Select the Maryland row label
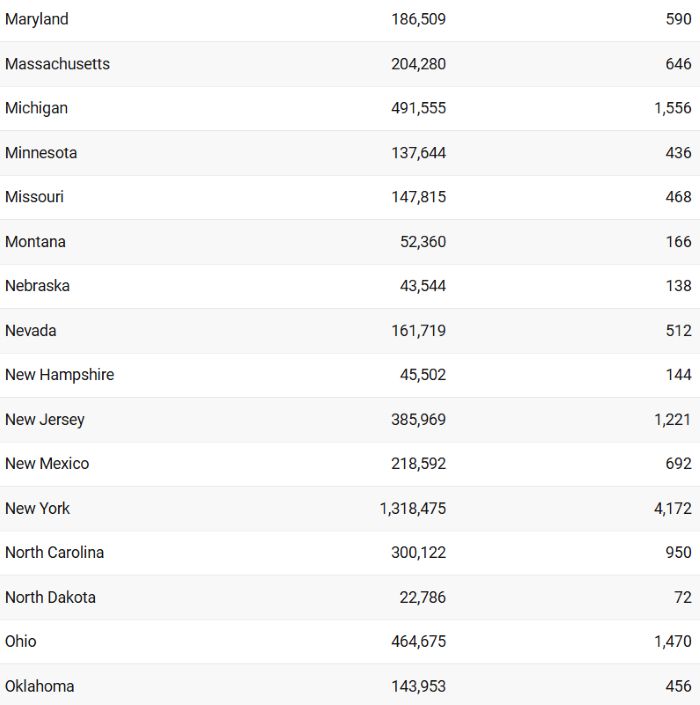 click(x=36, y=19)
